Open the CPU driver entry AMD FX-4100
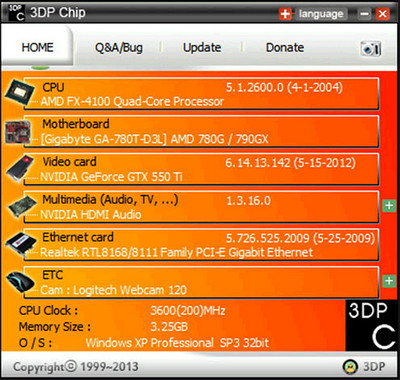400x380 pixels. (201, 94)
